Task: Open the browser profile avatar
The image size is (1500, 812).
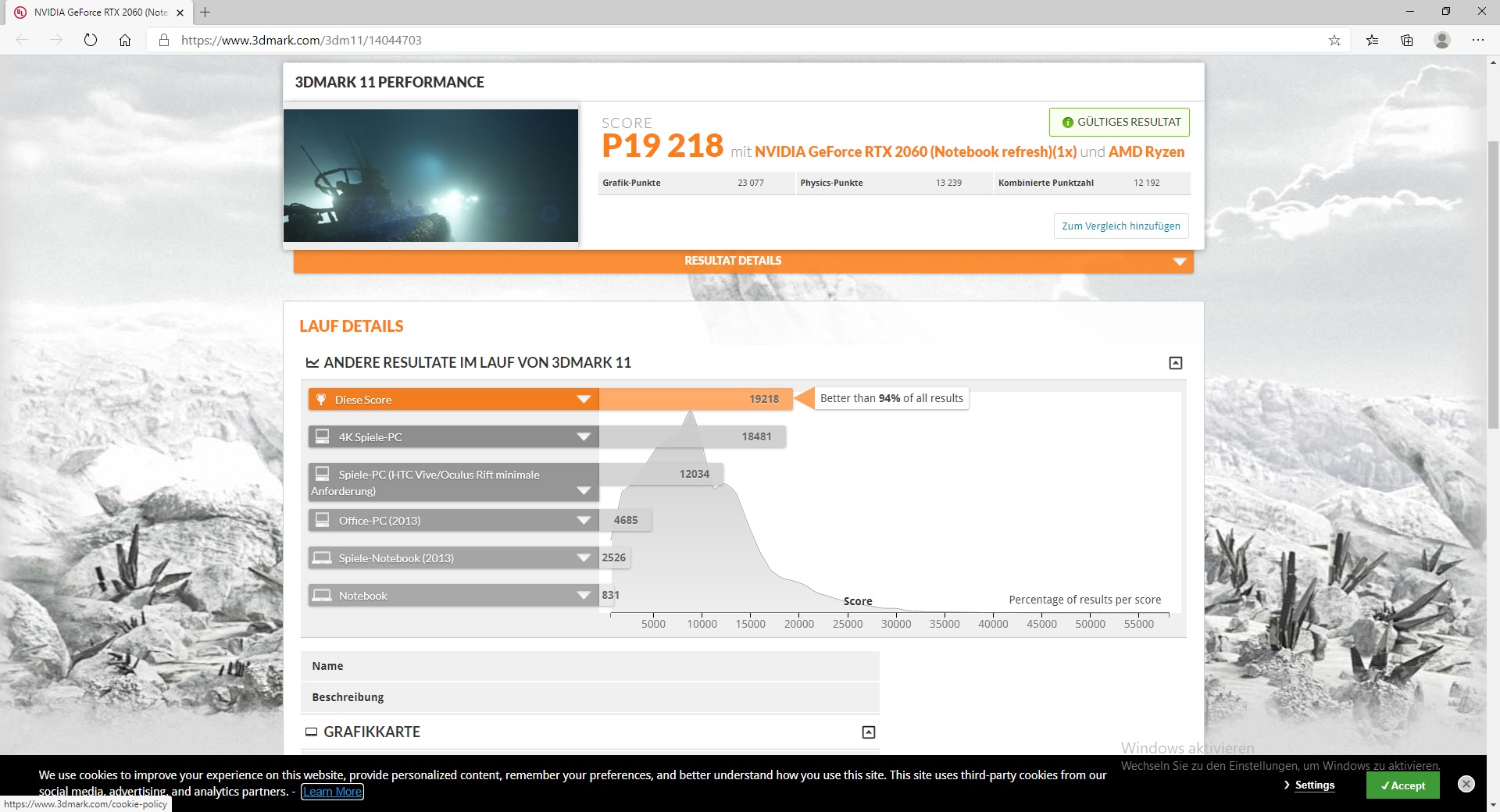Action: click(x=1442, y=40)
